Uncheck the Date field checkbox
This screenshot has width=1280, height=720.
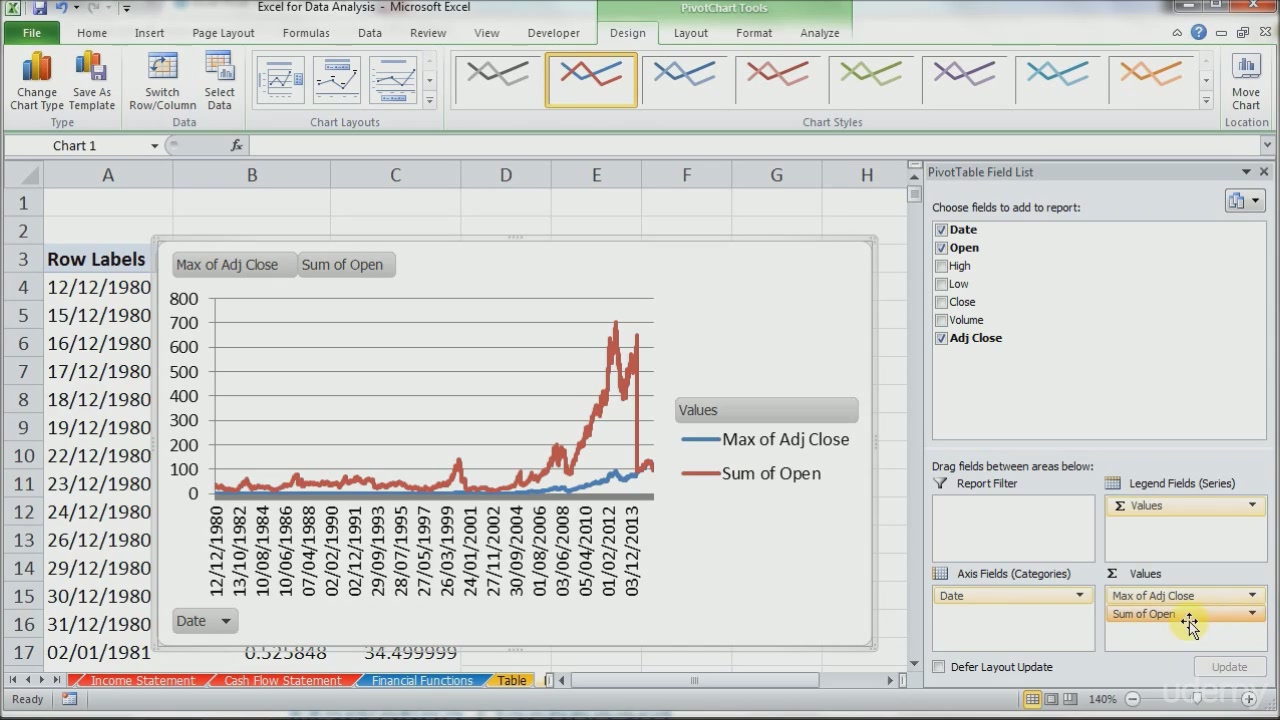pos(941,230)
